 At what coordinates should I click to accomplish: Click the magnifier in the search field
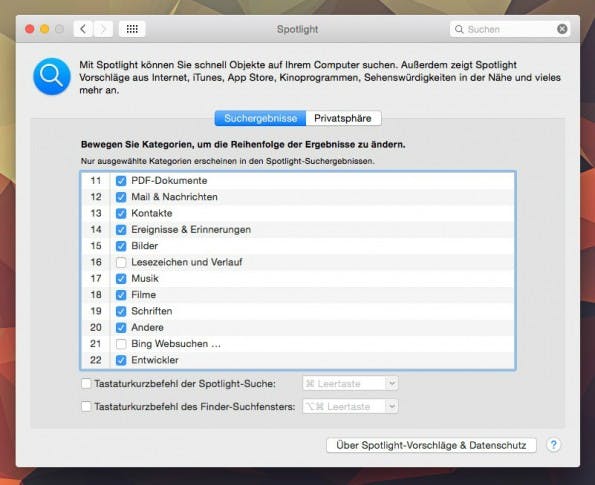pyautogui.click(x=459, y=29)
